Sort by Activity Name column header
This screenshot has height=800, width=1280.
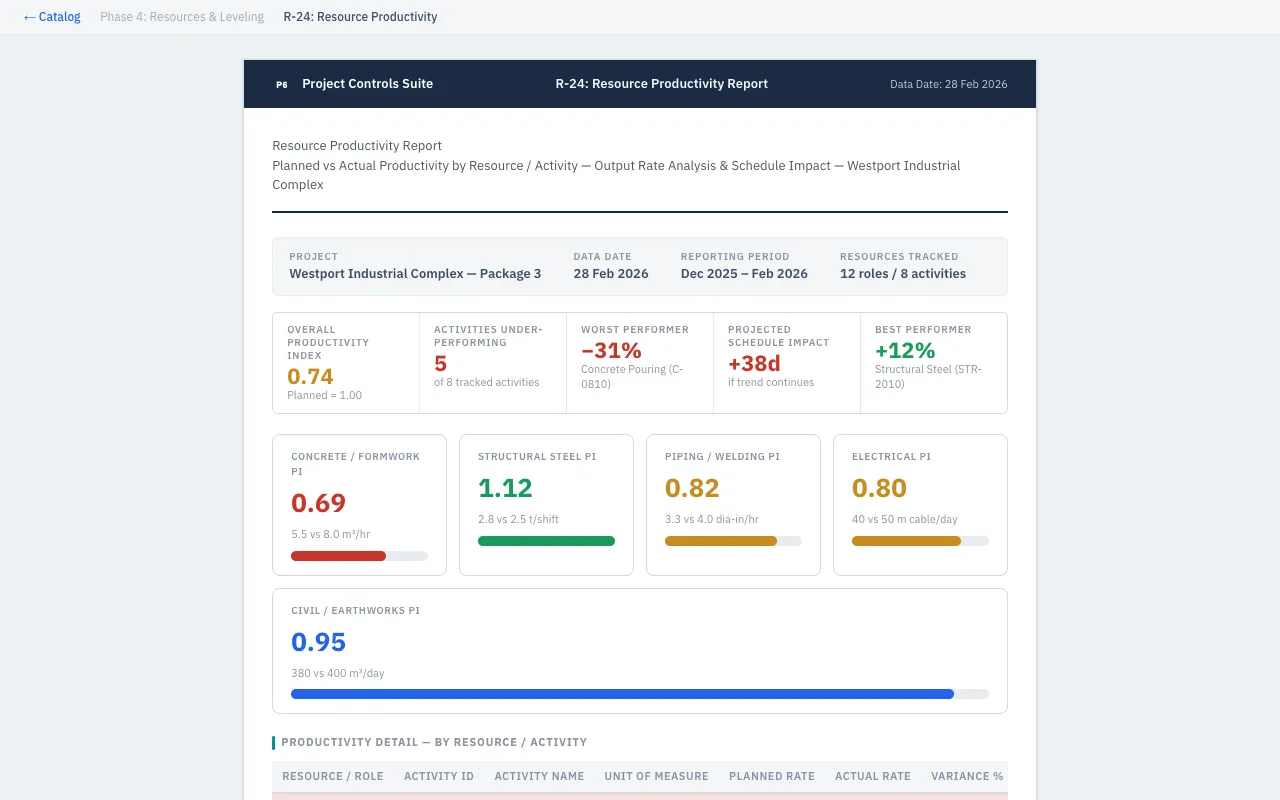coord(539,776)
